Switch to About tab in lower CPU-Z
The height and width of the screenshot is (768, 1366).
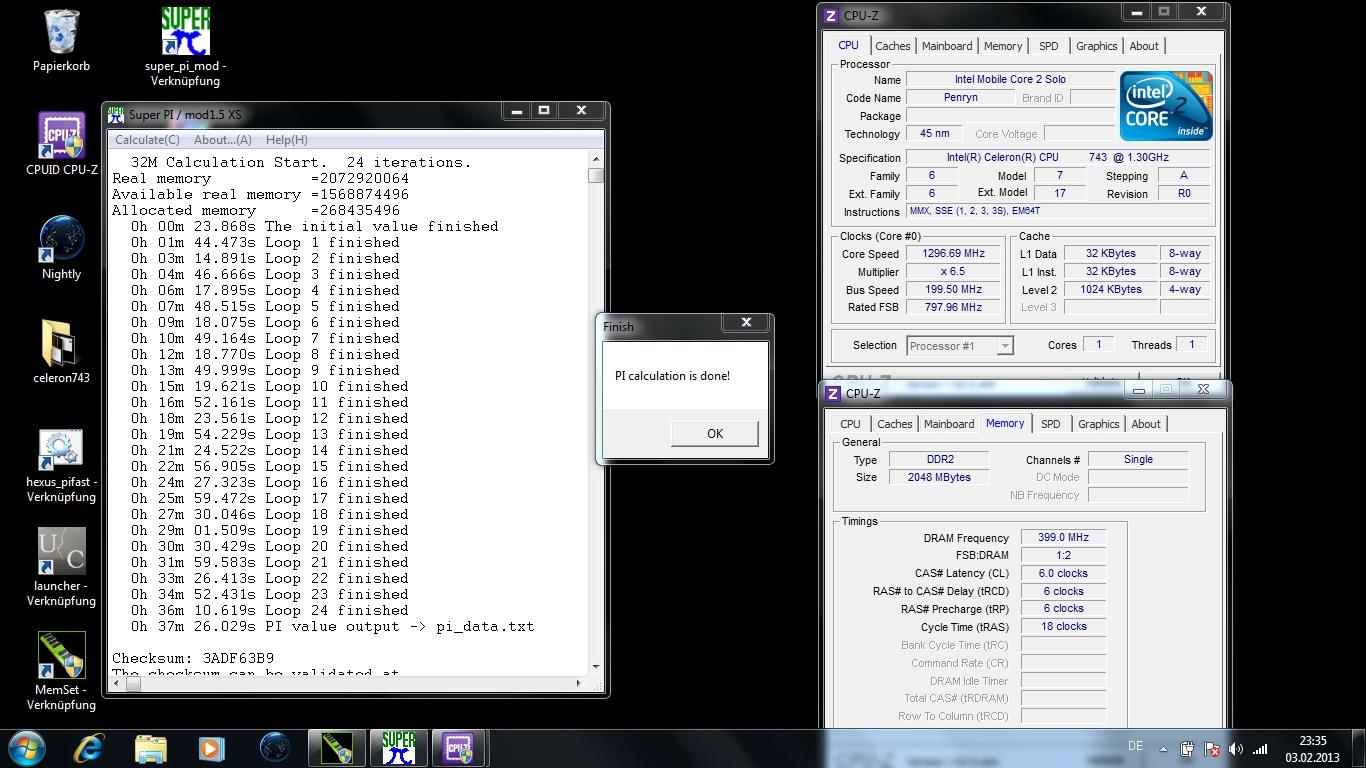pyautogui.click(x=1146, y=424)
